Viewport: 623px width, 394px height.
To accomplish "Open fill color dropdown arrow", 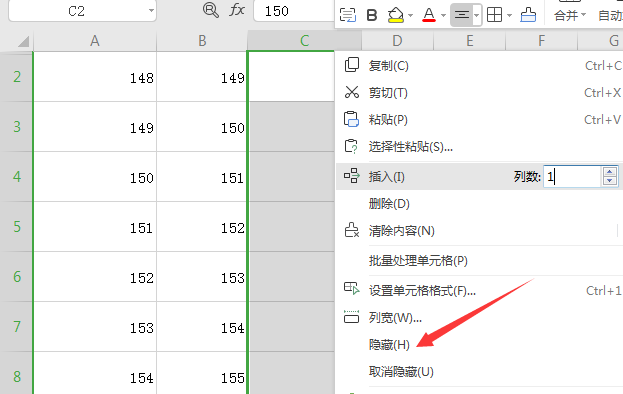I will 410,16.
